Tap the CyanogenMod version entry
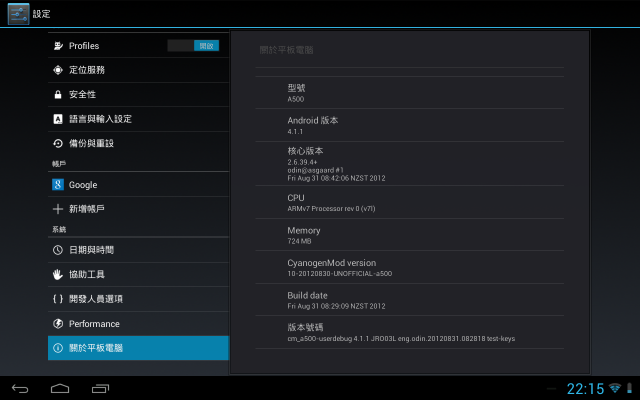This screenshot has width=640, height=400. tap(409, 267)
